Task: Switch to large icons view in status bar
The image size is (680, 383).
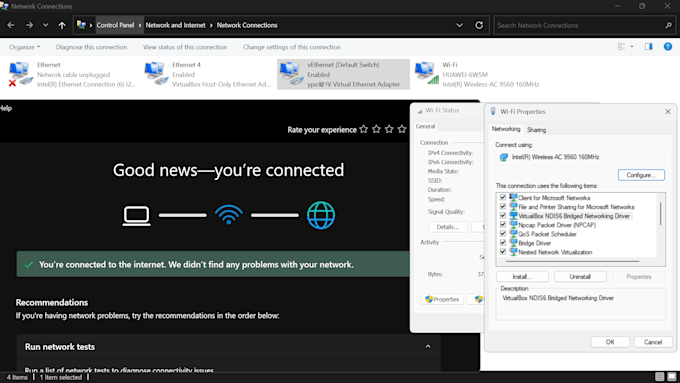Action: (671, 377)
